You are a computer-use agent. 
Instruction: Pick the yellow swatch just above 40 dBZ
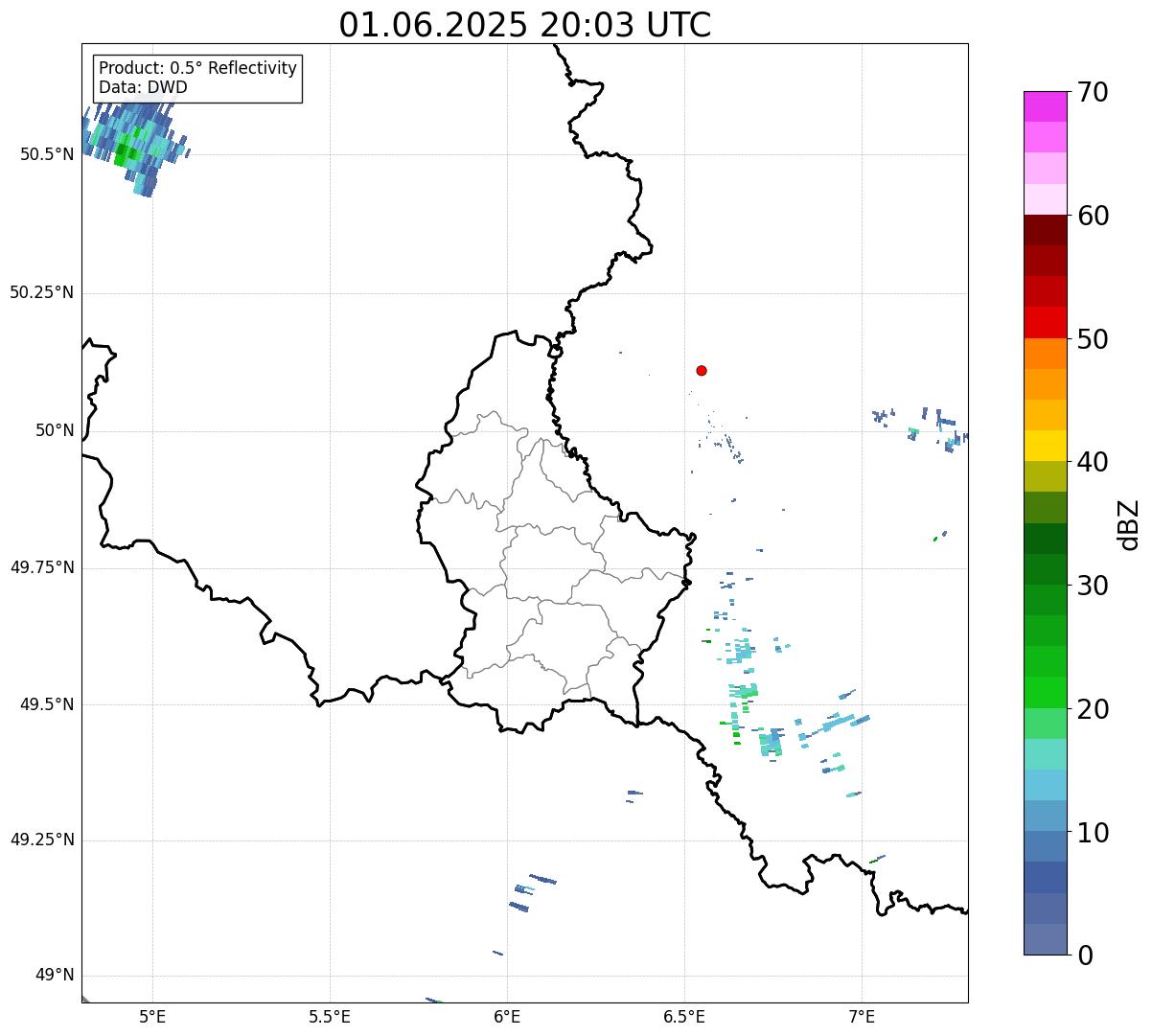pyautogui.click(x=1044, y=446)
